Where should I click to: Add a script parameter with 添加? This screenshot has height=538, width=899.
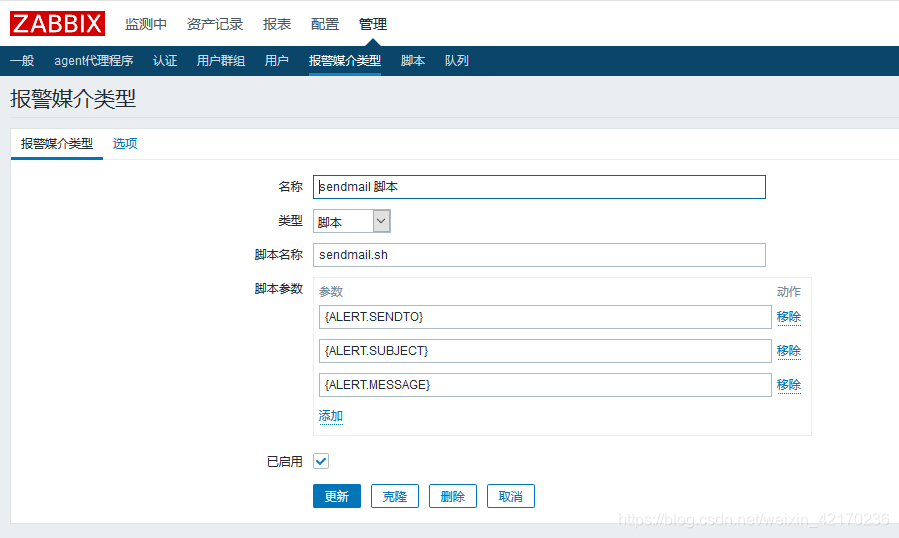click(x=331, y=416)
